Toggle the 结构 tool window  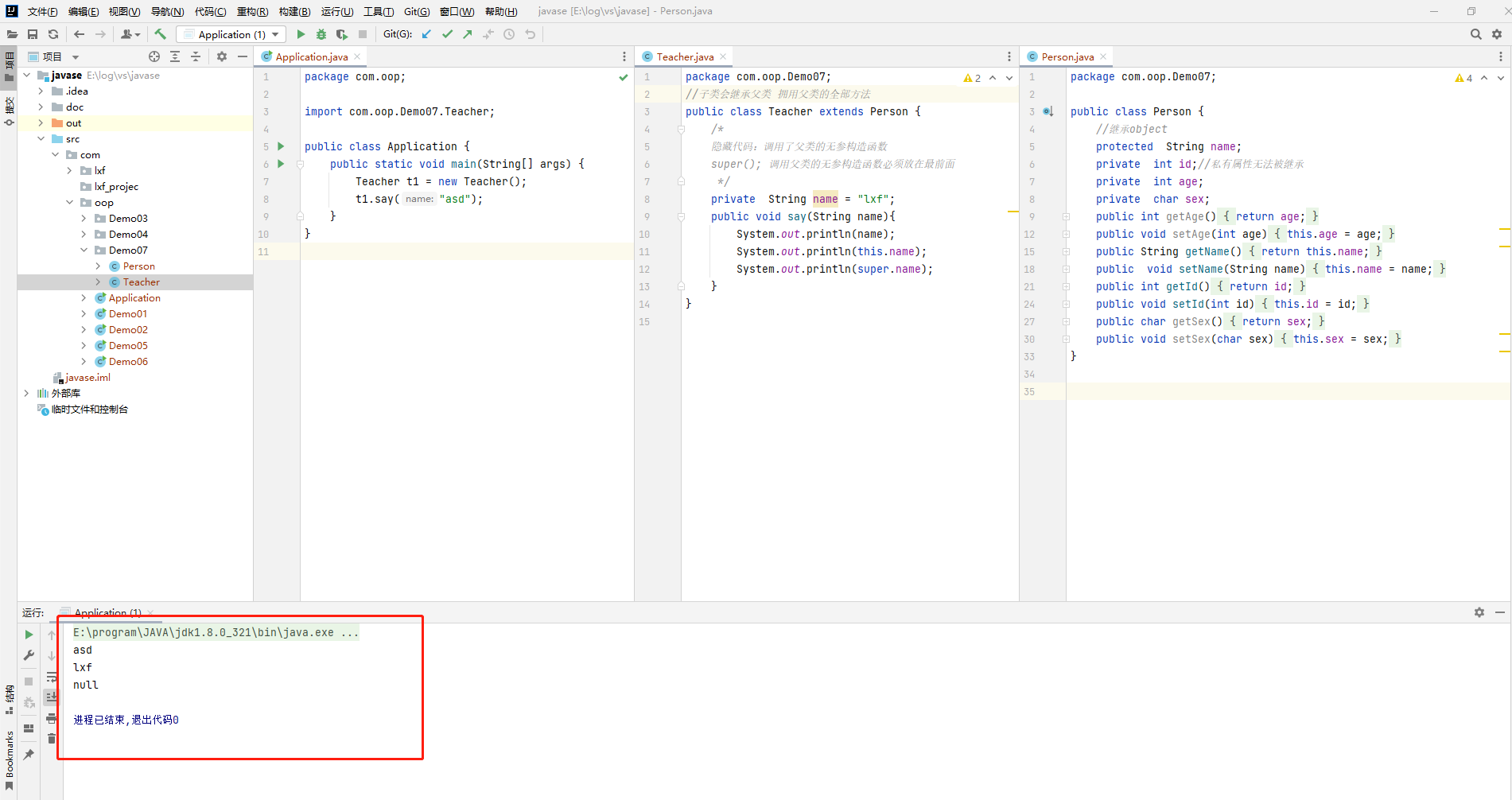click(x=10, y=700)
